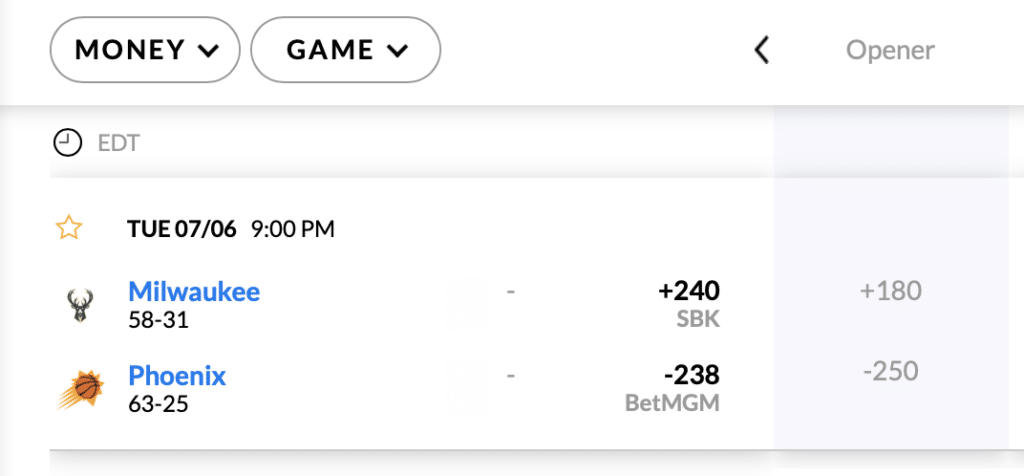The height and width of the screenshot is (476, 1024).
Task: Open the Phoenix team link
Action: [x=177, y=375]
